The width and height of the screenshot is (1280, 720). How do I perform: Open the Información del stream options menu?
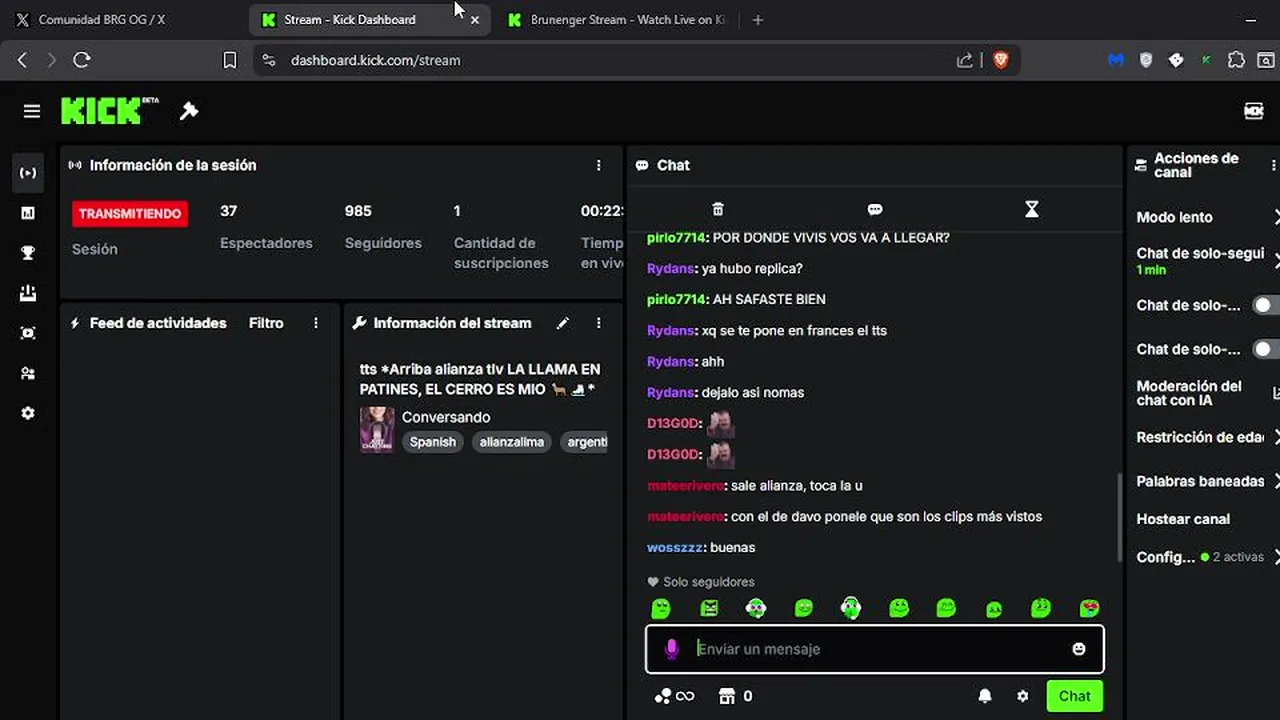pyautogui.click(x=599, y=323)
